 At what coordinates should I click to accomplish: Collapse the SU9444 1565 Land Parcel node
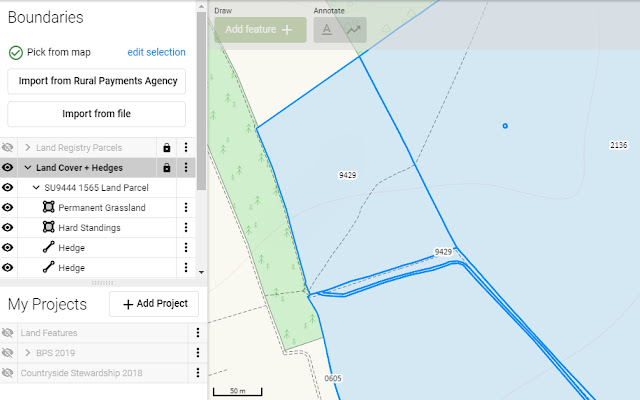tap(36, 187)
